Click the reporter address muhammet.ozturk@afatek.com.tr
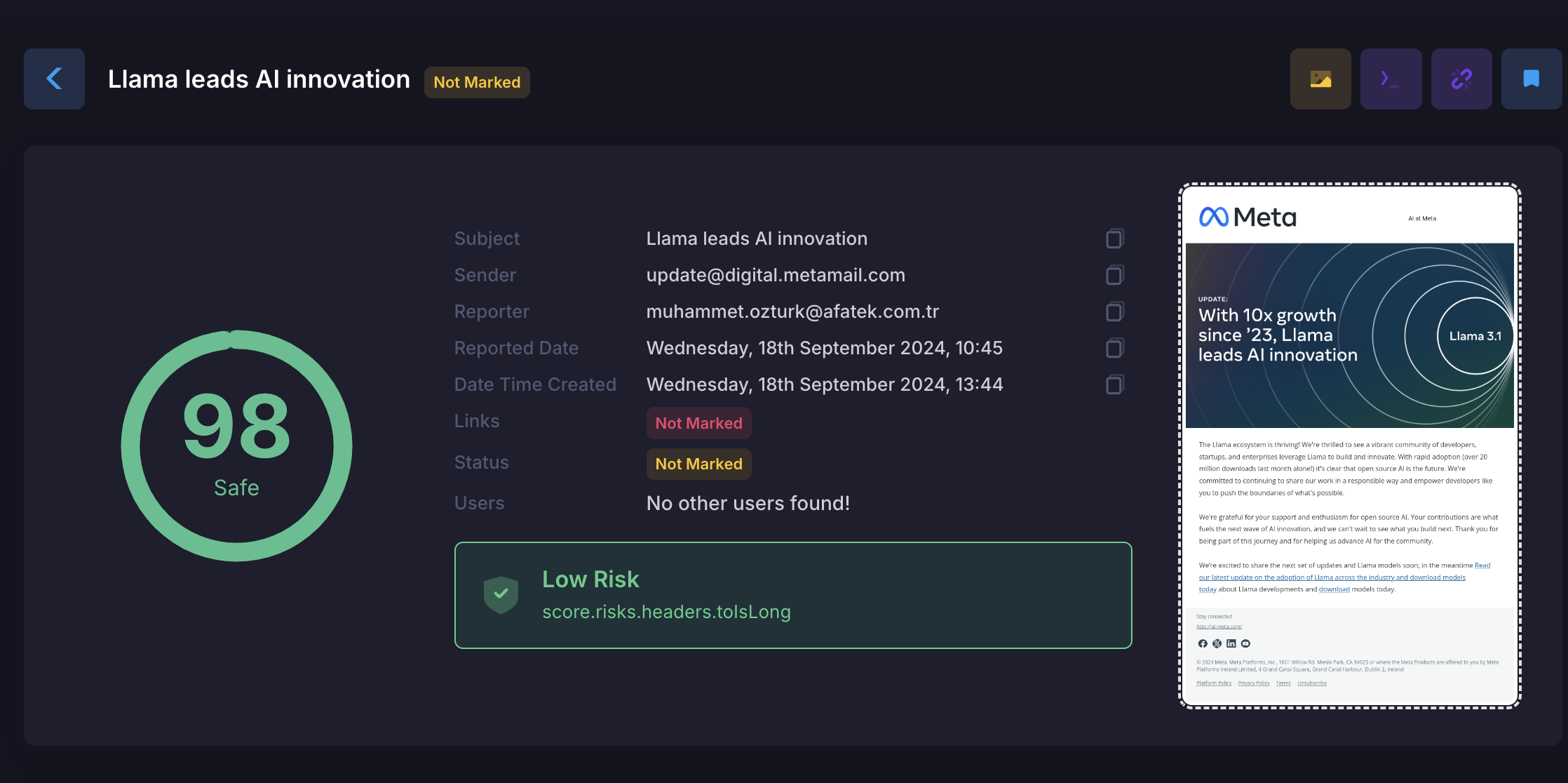 tap(792, 312)
